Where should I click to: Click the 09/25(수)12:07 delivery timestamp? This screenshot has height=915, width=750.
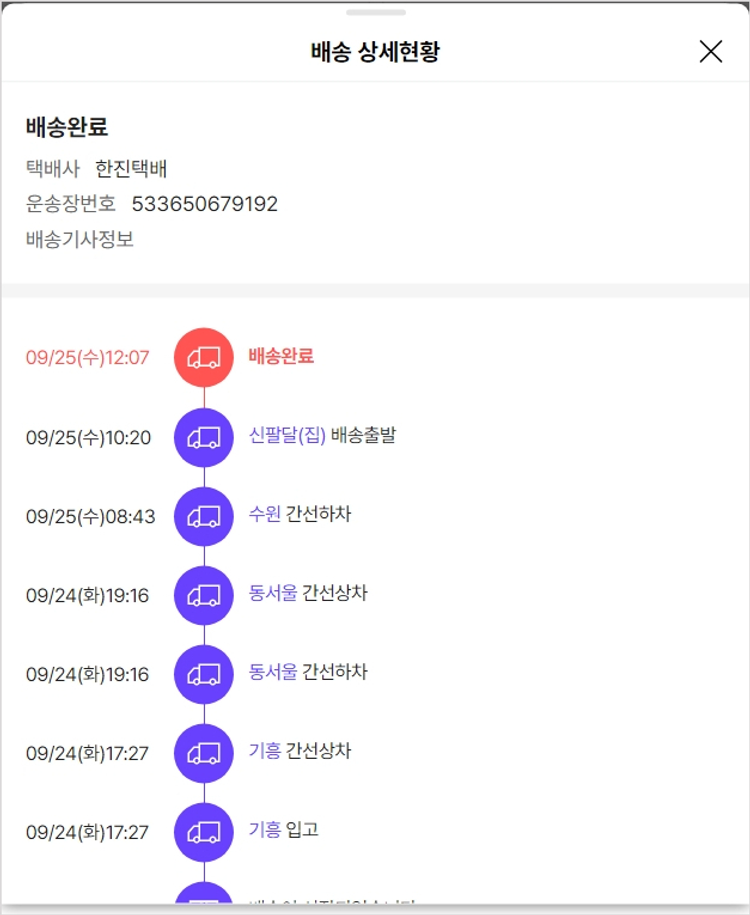pos(87,358)
